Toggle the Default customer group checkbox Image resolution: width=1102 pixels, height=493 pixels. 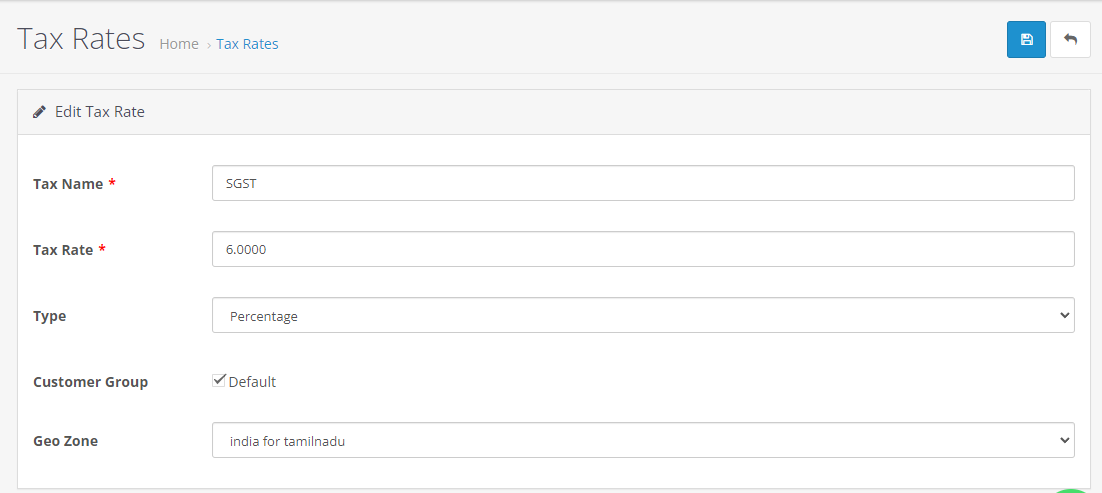coord(219,380)
